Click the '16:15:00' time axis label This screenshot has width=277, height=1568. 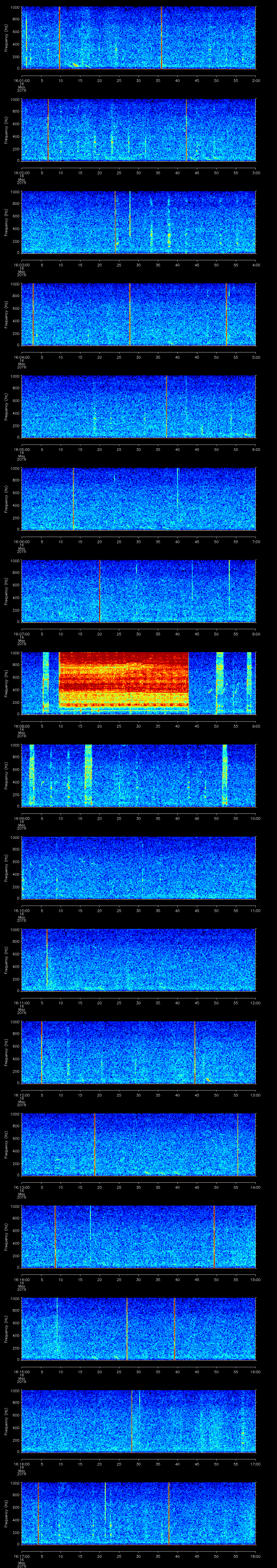click(21, 1371)
